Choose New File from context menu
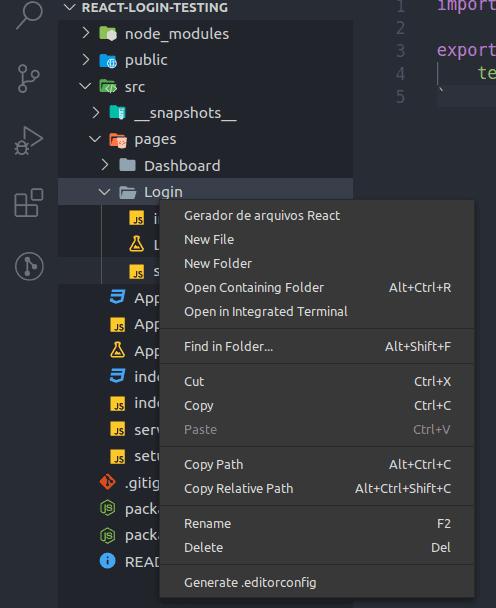 [x=316, y=240]
